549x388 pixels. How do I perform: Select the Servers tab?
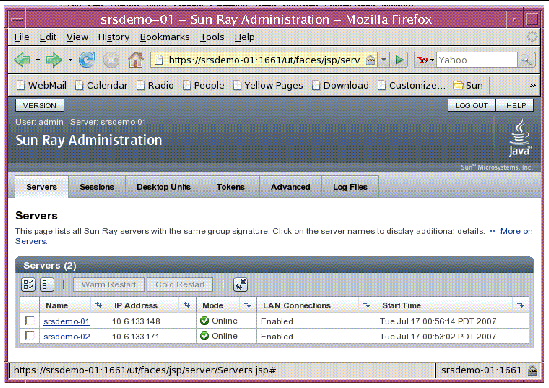(41, 187)
